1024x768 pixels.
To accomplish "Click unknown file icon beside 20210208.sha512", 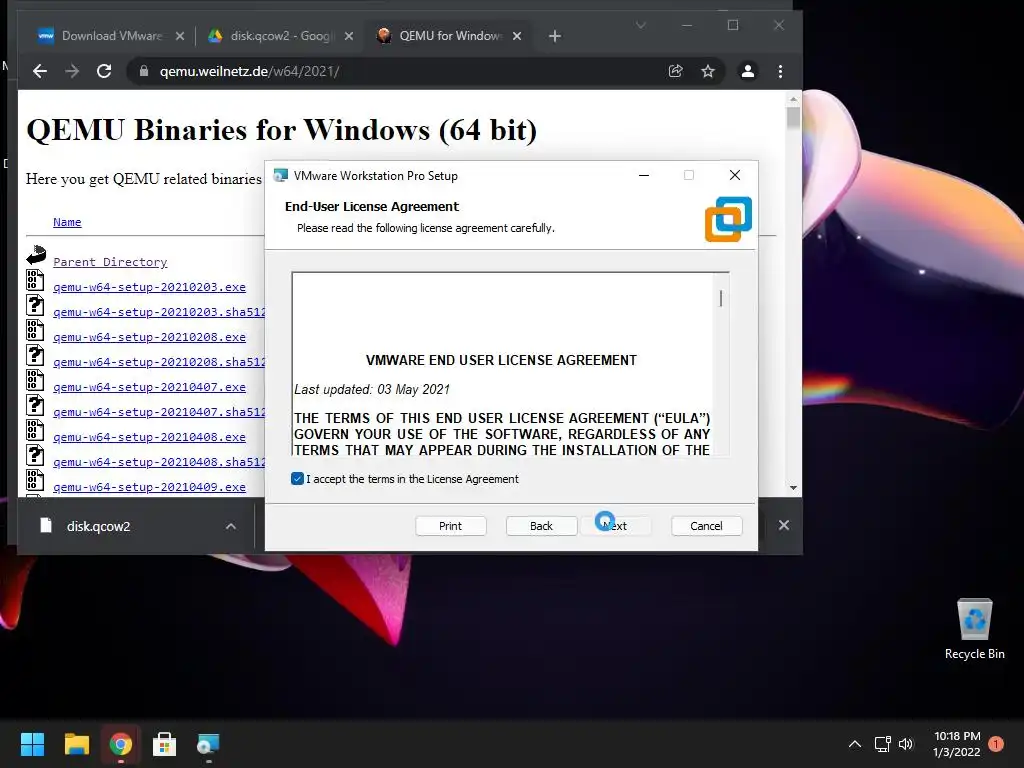I will click(35, 355).
